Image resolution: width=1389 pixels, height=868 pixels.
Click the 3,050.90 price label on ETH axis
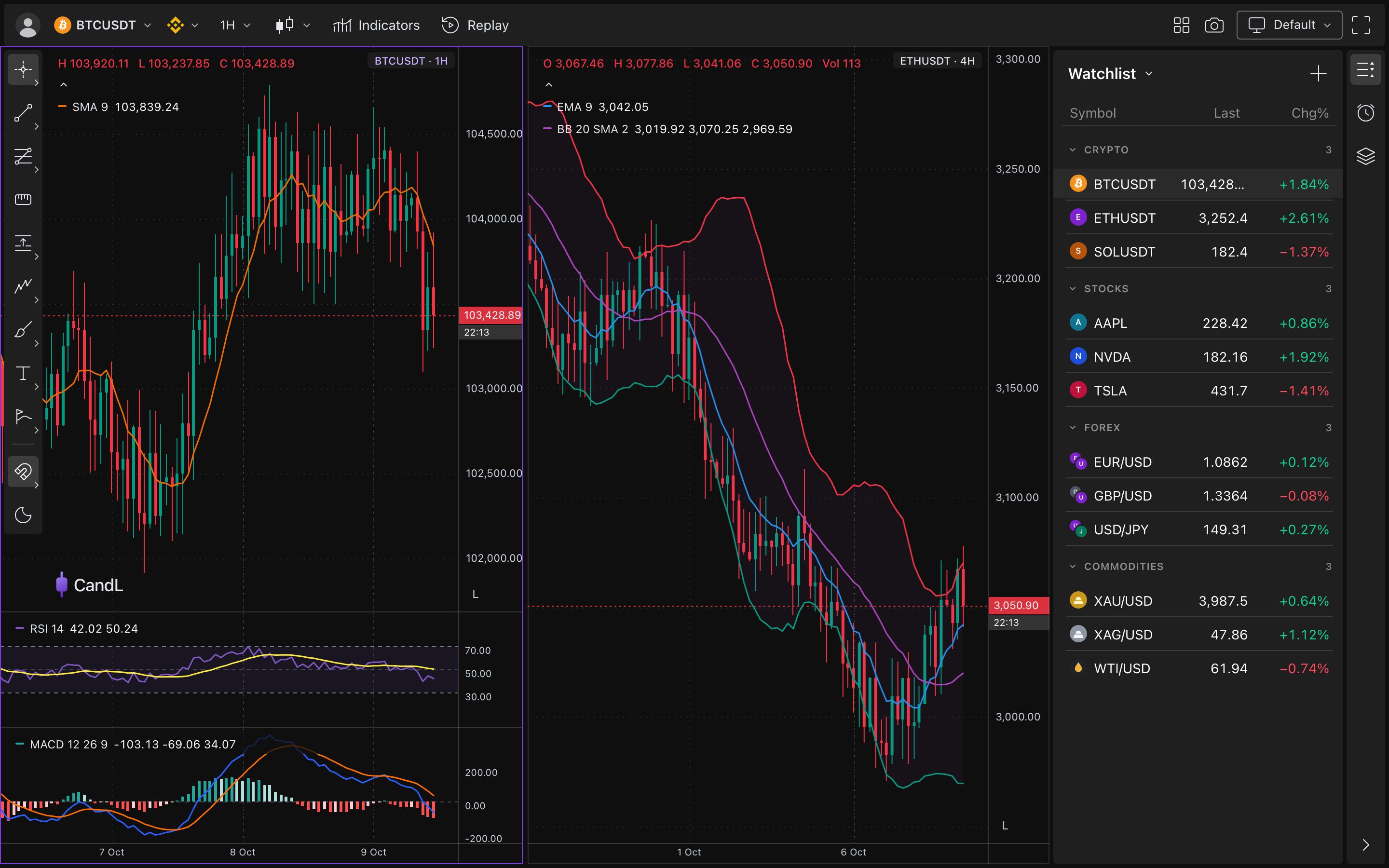pyautogui.click(x=1018, y=606)
